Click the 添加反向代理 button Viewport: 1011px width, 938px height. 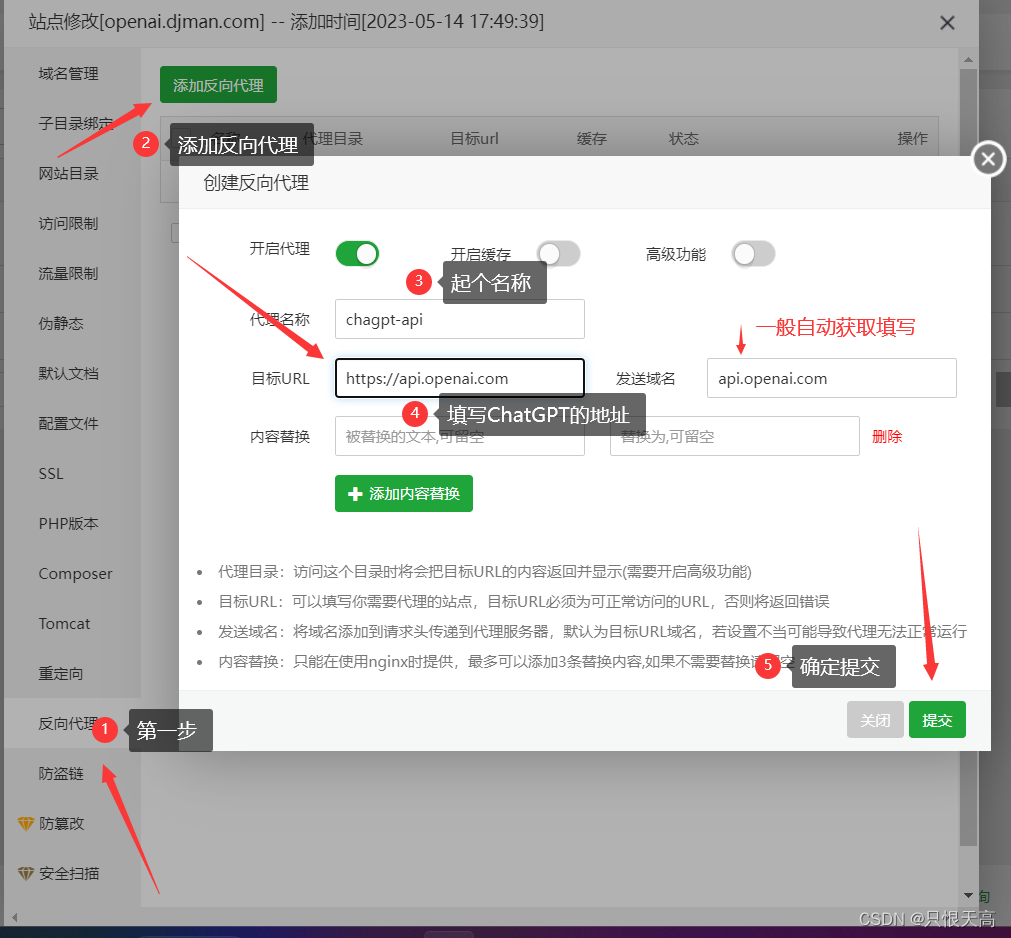tap(218, 85)
